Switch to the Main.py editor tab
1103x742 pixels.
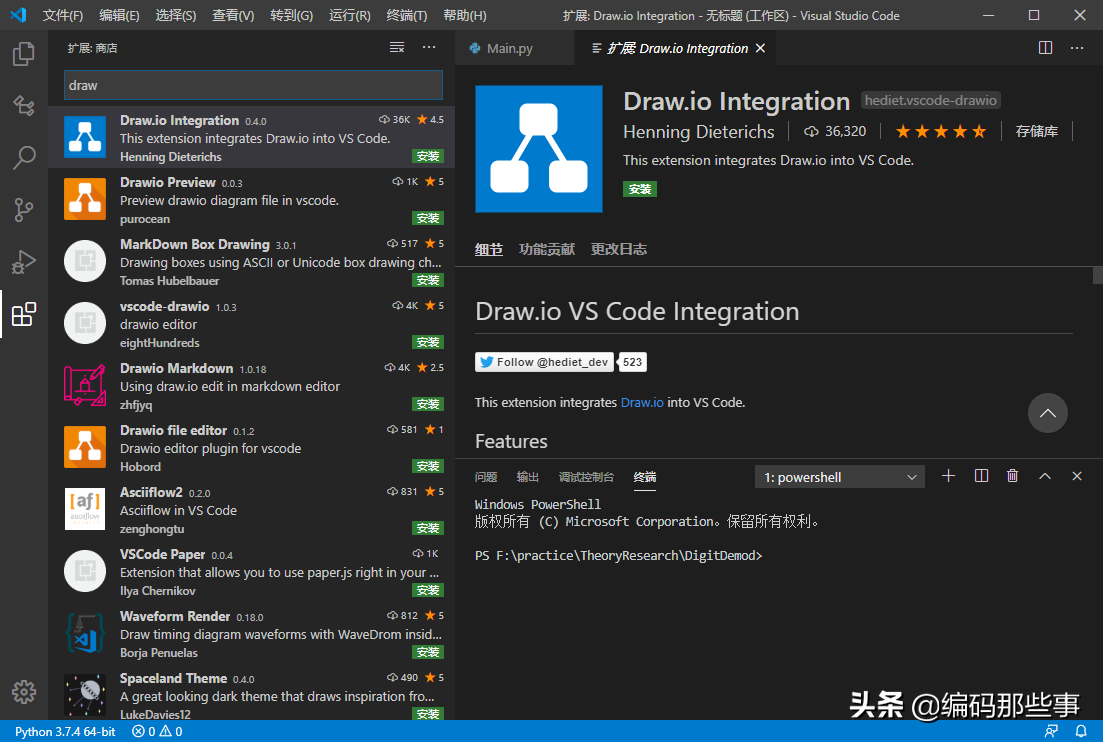click(515, 48)
